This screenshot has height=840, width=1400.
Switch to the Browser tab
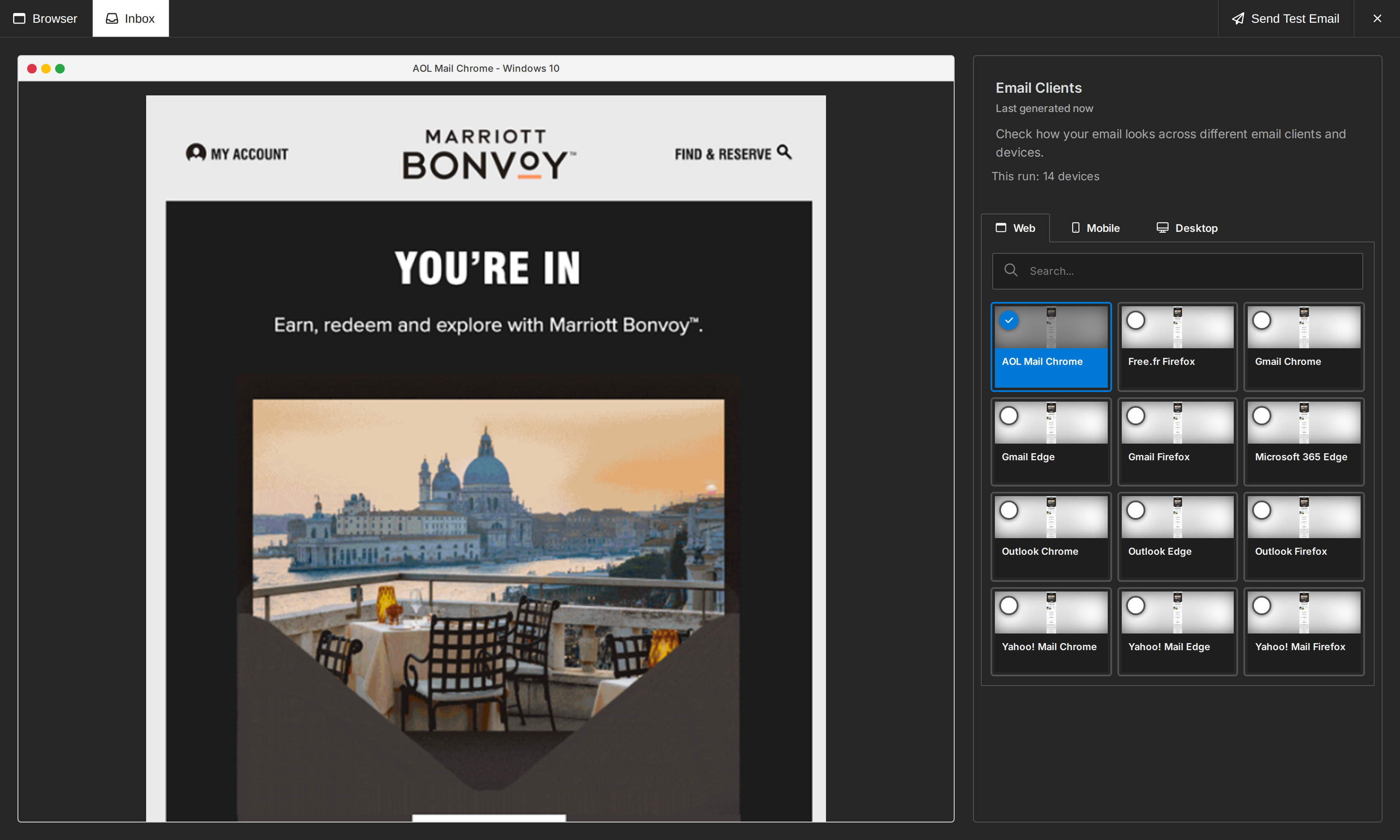45,18
